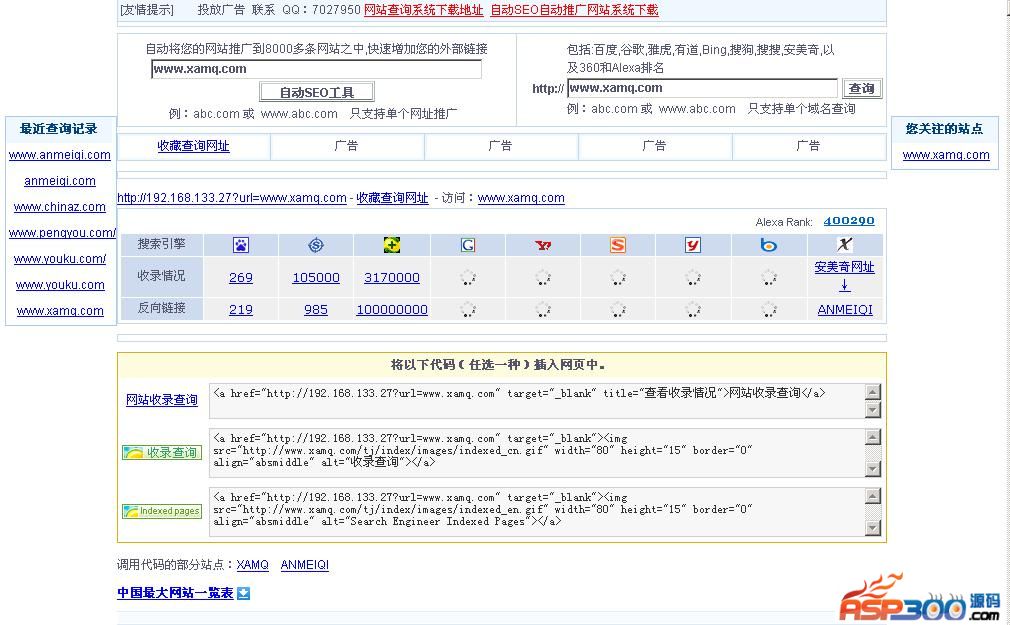This screenshot has width=1010, height=625.
Task: Click up arrow of second code box scrollbar
Action: pos(873,437)
